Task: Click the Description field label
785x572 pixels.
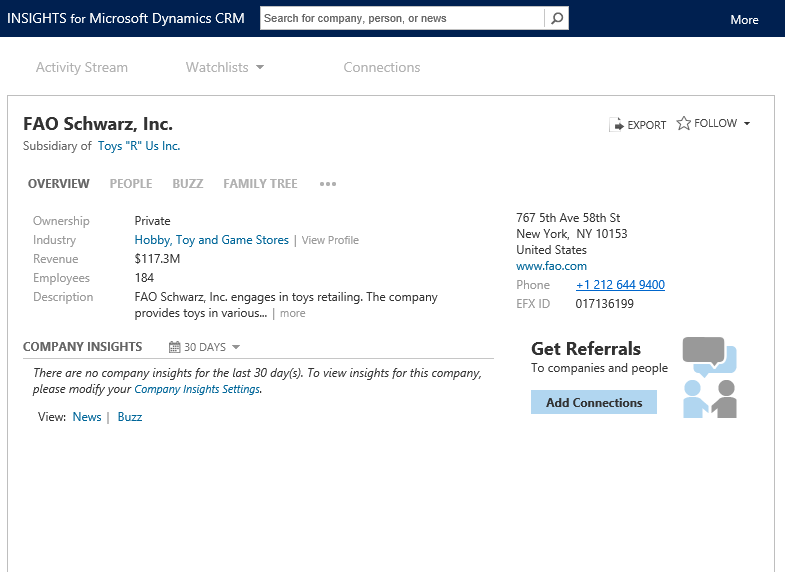Action: [x=63, y=297]
